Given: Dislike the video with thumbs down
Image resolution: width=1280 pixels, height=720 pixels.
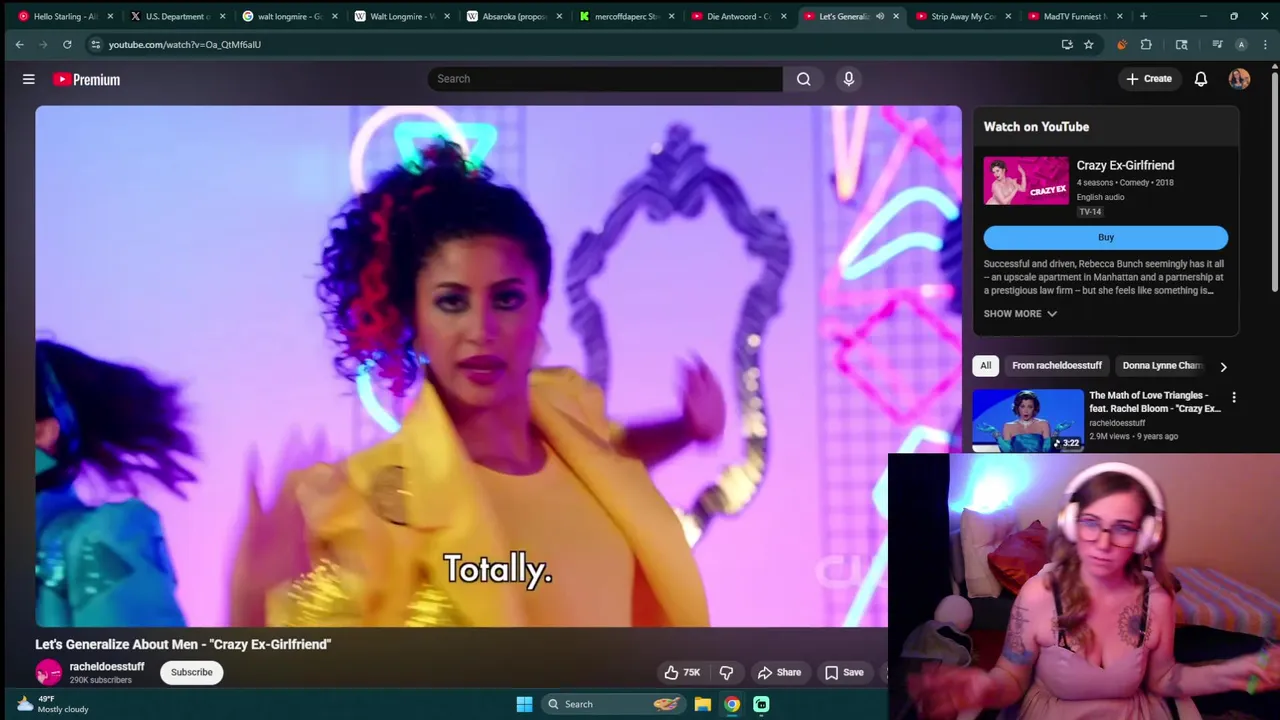Looking at the screenshot, I should click(x=727, y=672).
